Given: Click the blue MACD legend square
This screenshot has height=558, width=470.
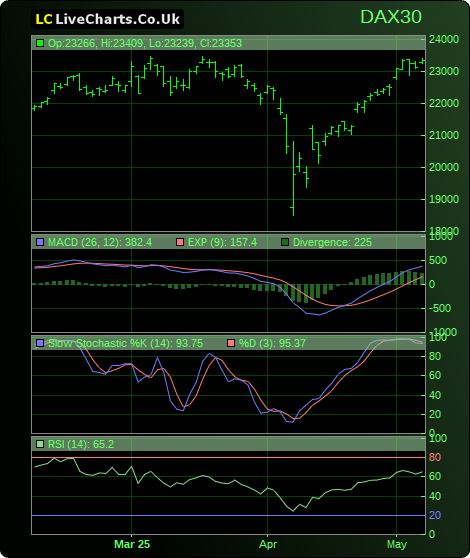Looking at the screenshot, I should pyautogui.click(x=40, y=242).
